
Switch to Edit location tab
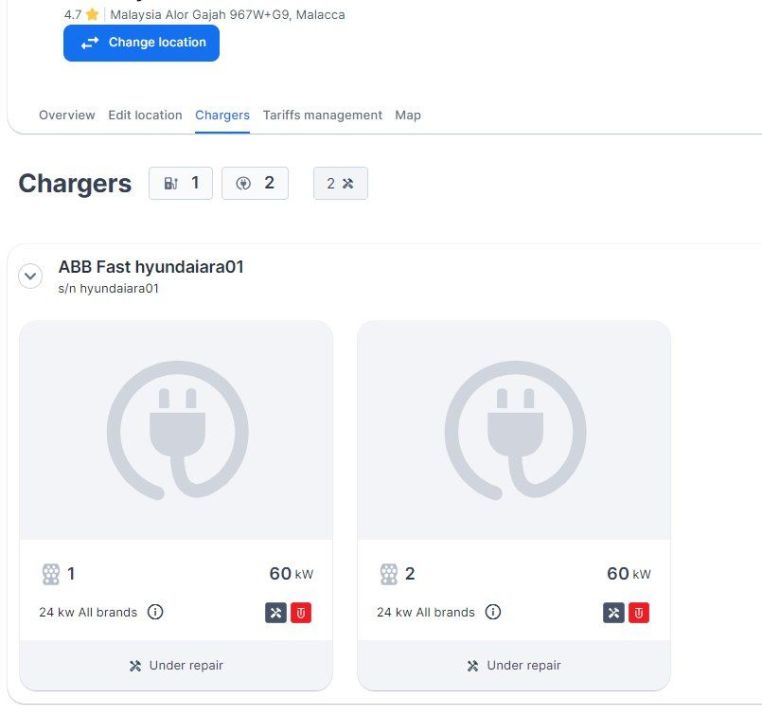point(145,115)
